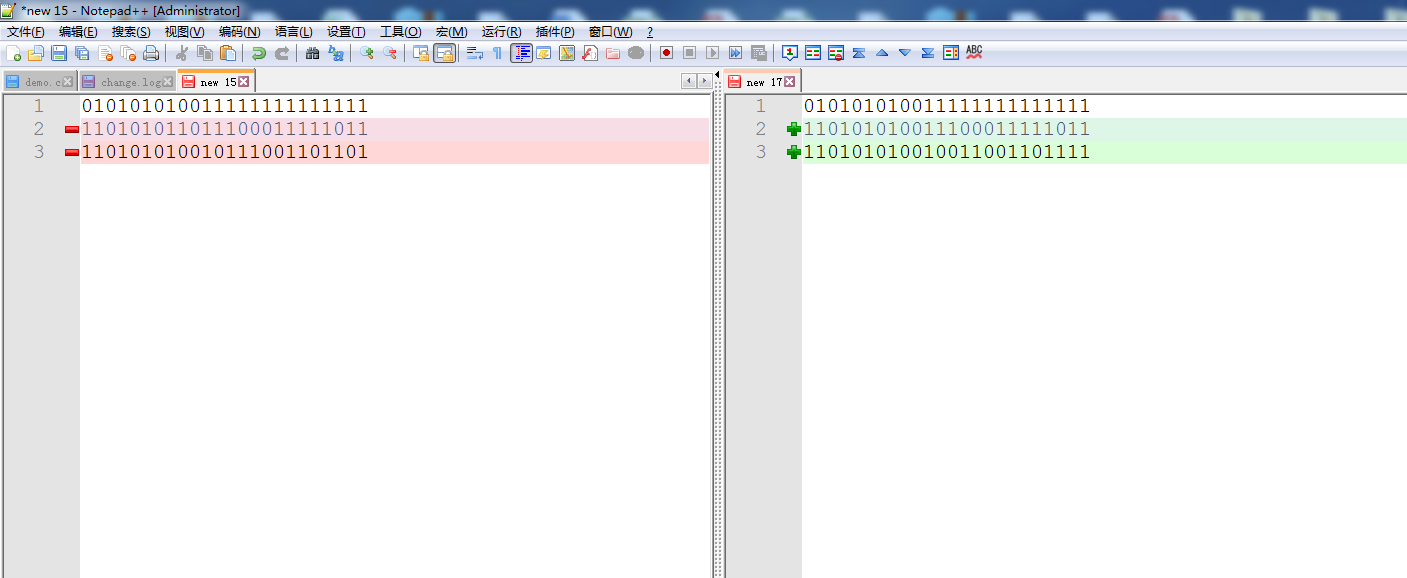Click the stop recording macro button
This screenshot has height=578, width=1407.
[689, 53]
